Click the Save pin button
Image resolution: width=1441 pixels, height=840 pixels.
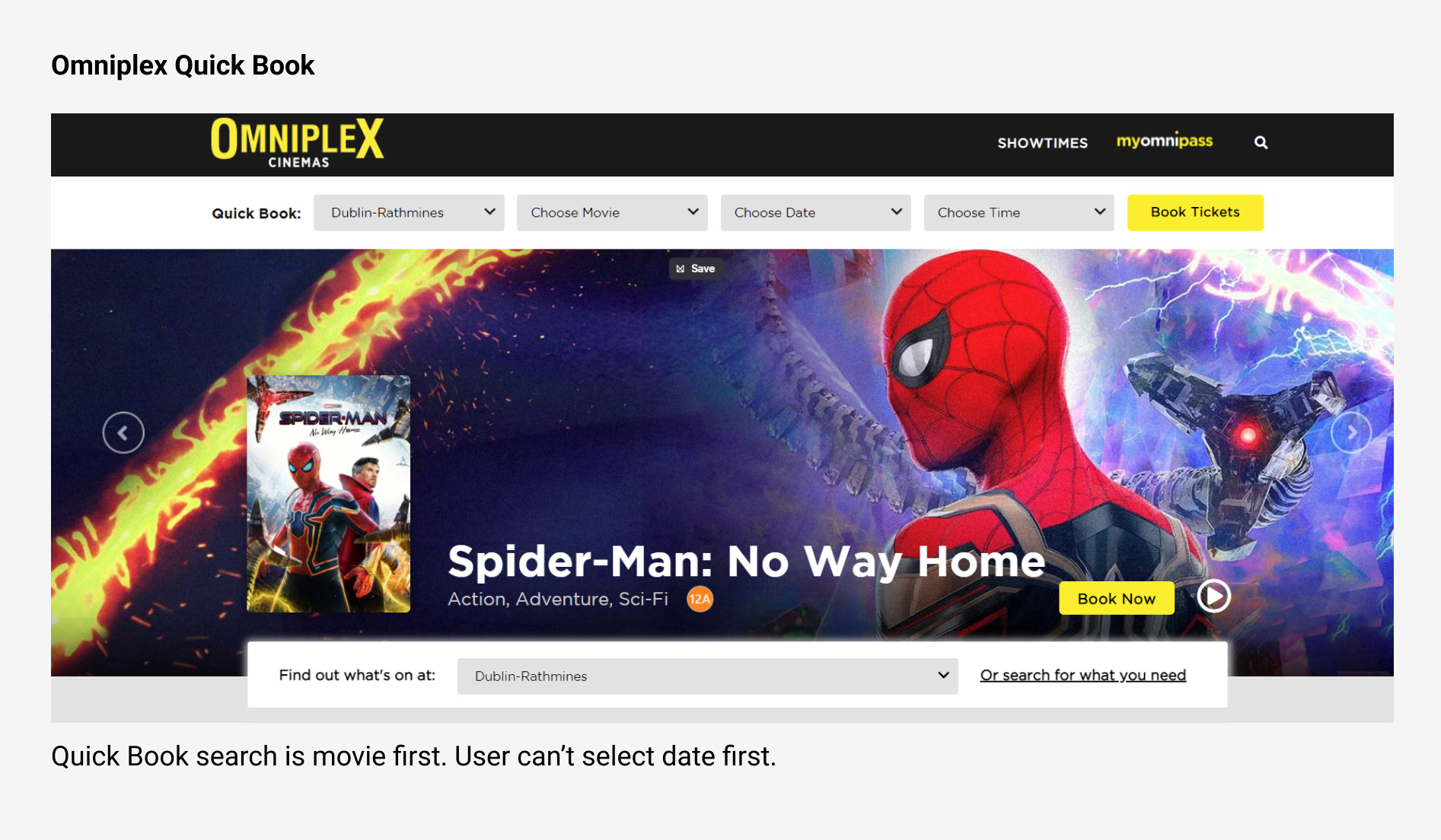coord(696,269)
